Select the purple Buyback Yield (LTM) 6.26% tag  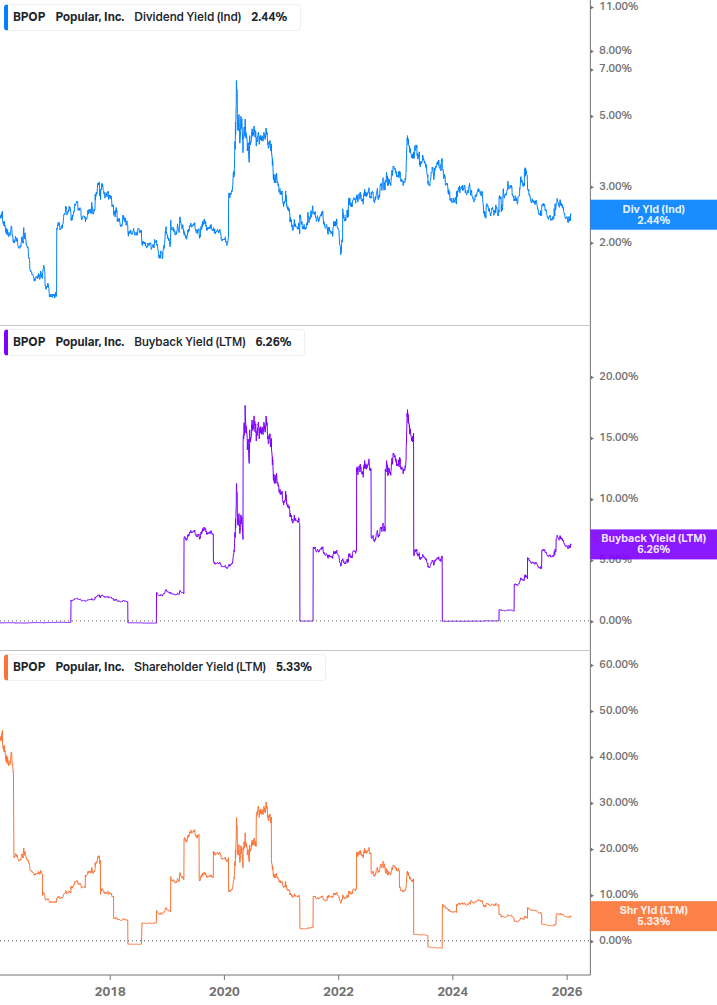pos(653,544)
